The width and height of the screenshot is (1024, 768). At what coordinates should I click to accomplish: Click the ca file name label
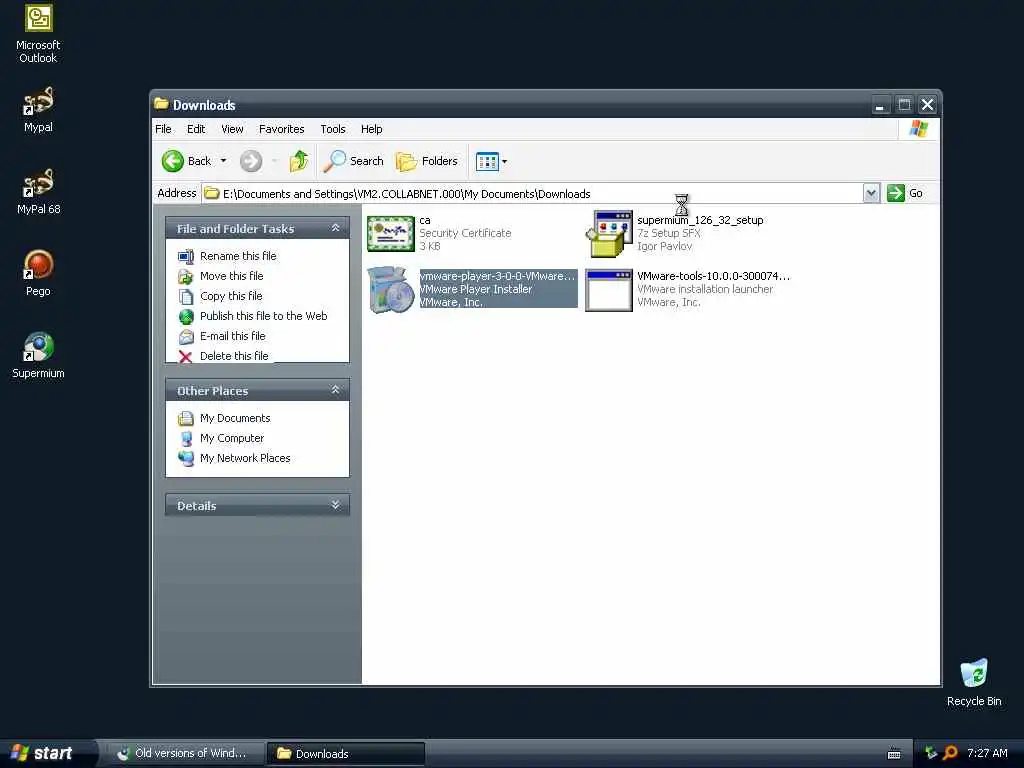(424, 220)
